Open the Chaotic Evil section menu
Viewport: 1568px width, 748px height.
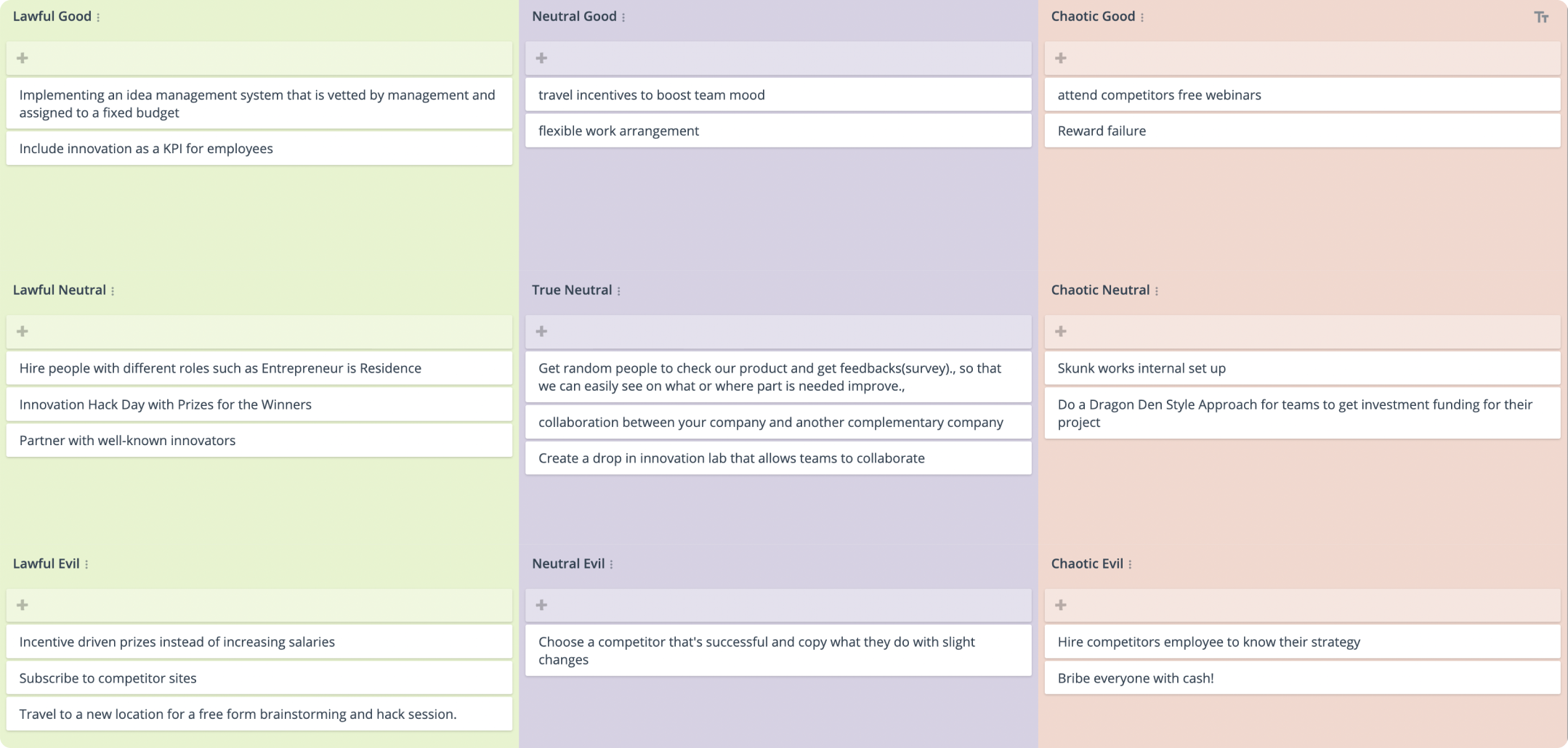point(1131,564)
